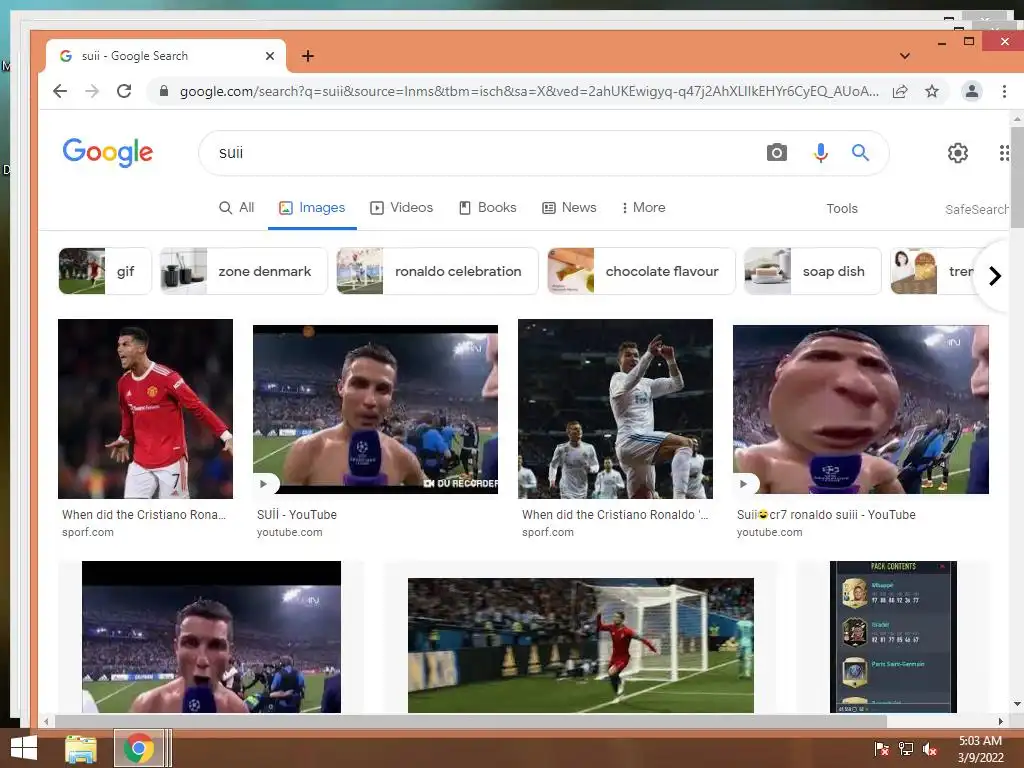Filter by the 'zone denmark' chip
This screenshot has height=768, width=1024.
[244, 271]
